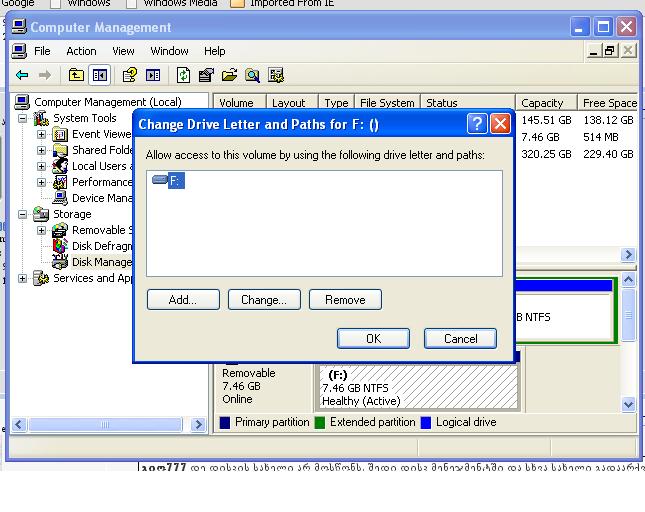The image size is (645, 512).
Task: Select Computer Management (Local) root node
Action: pyautogui.click(x=108, y=102)
